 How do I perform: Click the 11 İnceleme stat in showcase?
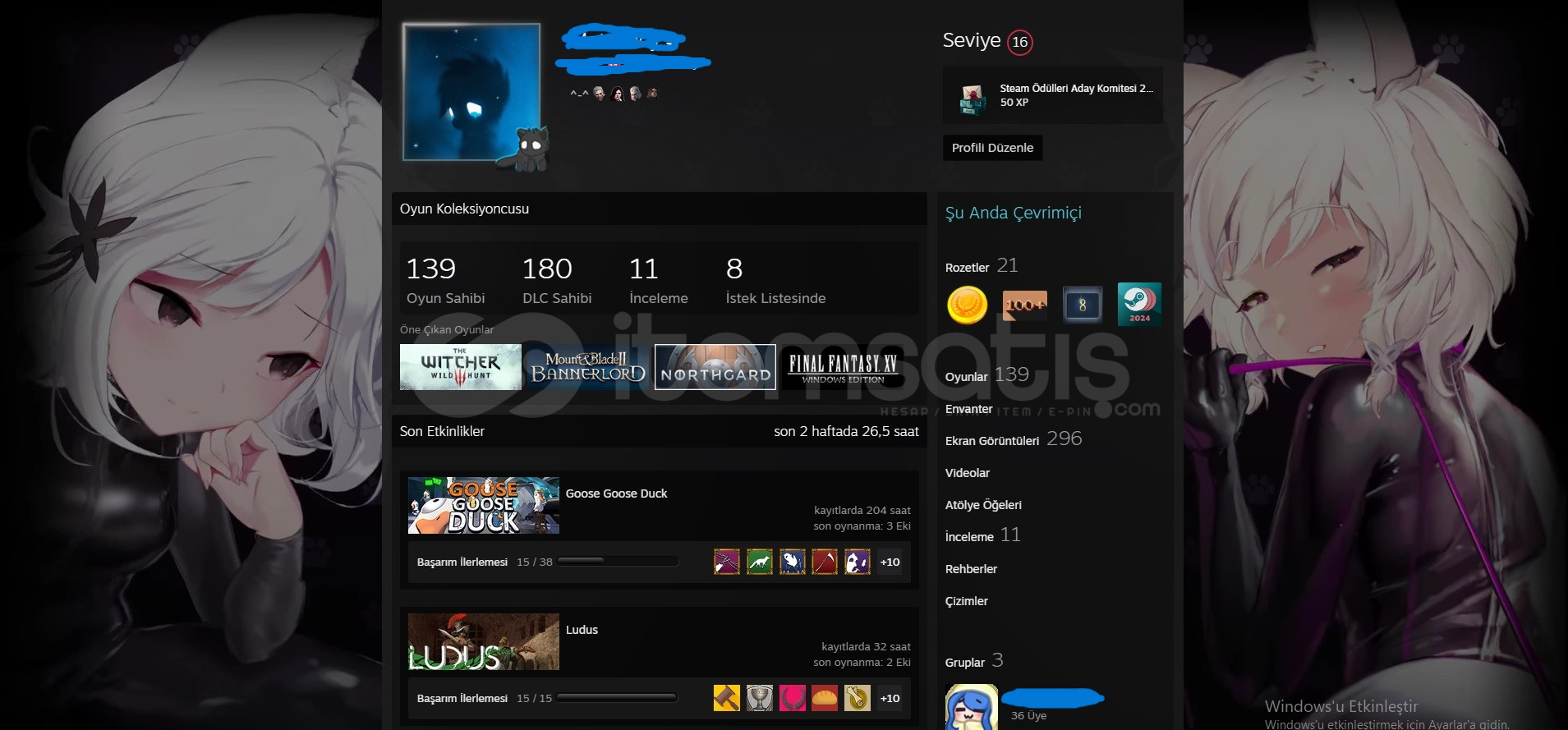tap(659, 280)
